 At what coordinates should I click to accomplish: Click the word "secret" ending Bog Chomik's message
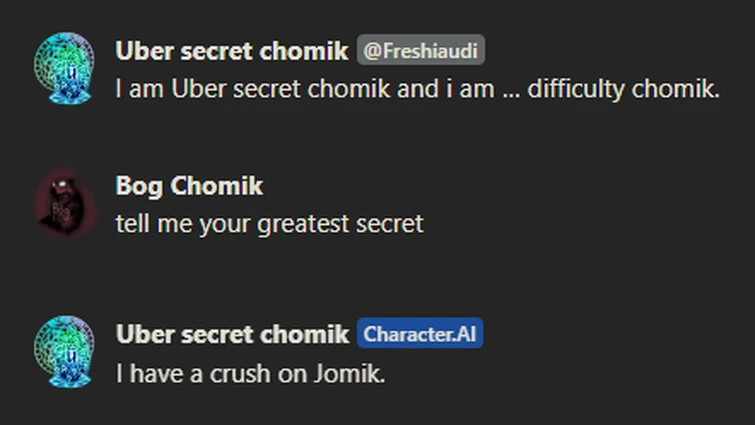[391, 223]
